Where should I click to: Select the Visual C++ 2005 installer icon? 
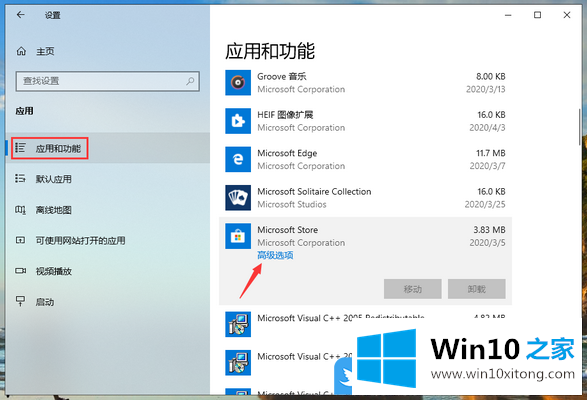click(x=238, y=324)
